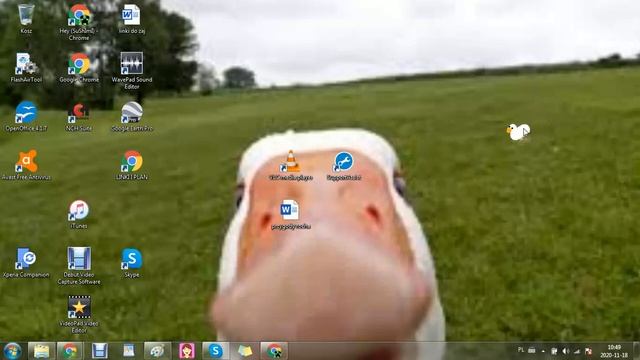The height and width of the screenshot is (360, 640).
Task: Select the Google Chrome desktop shortcut
Action: click(79, 67)
